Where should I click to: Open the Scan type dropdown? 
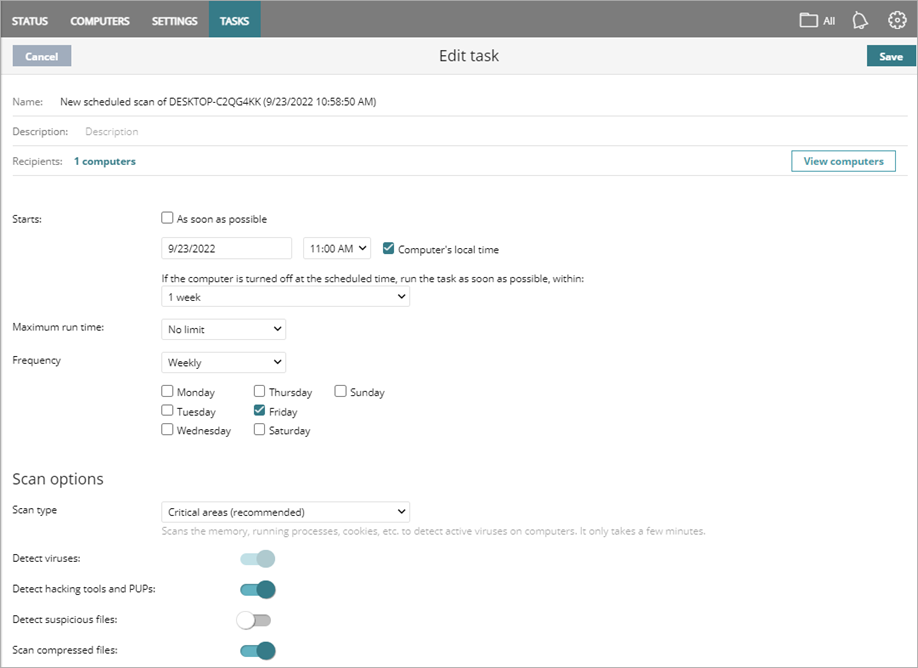pos(285,511)
